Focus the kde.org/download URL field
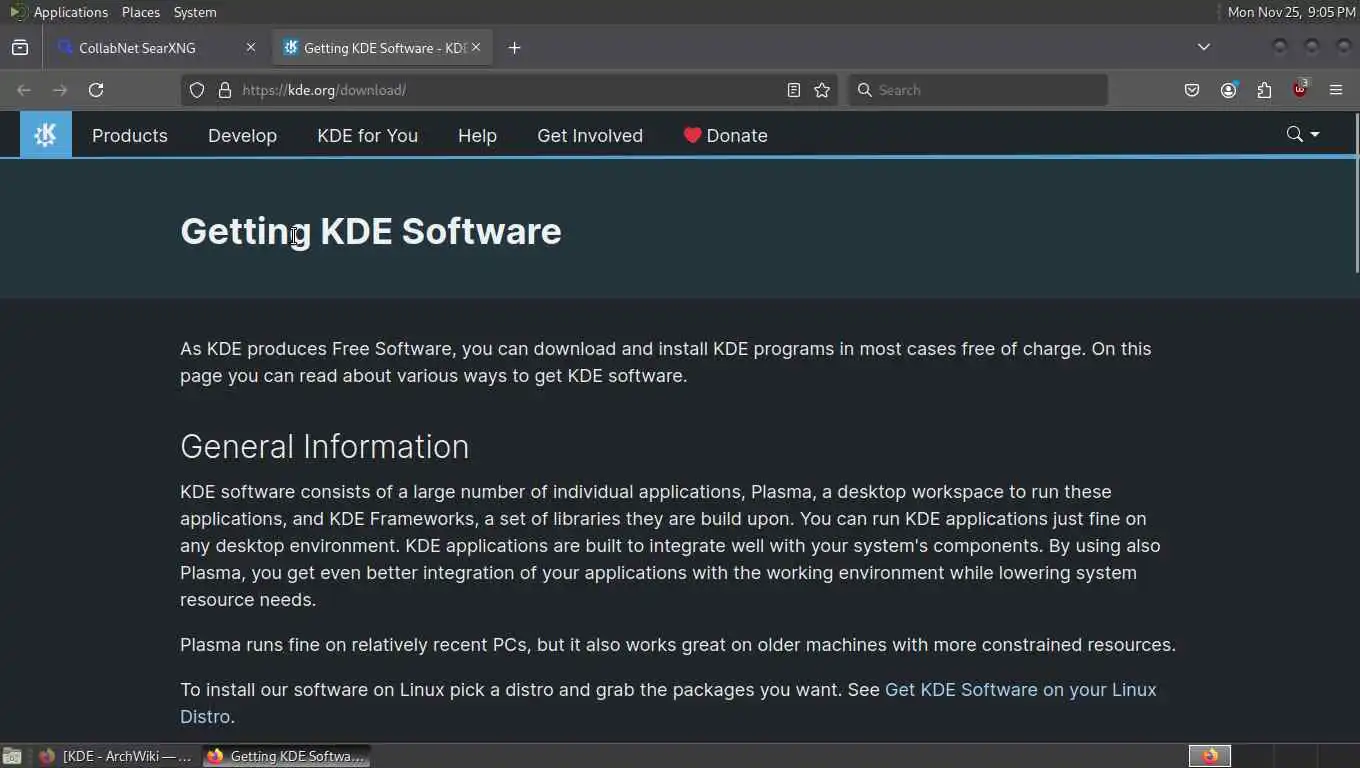 coord(510,90)
